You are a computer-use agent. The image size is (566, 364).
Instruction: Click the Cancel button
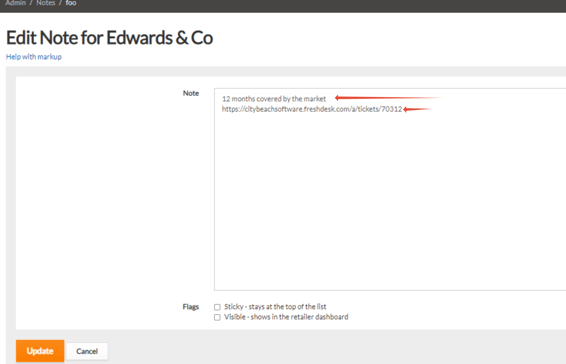pos(87,351)
